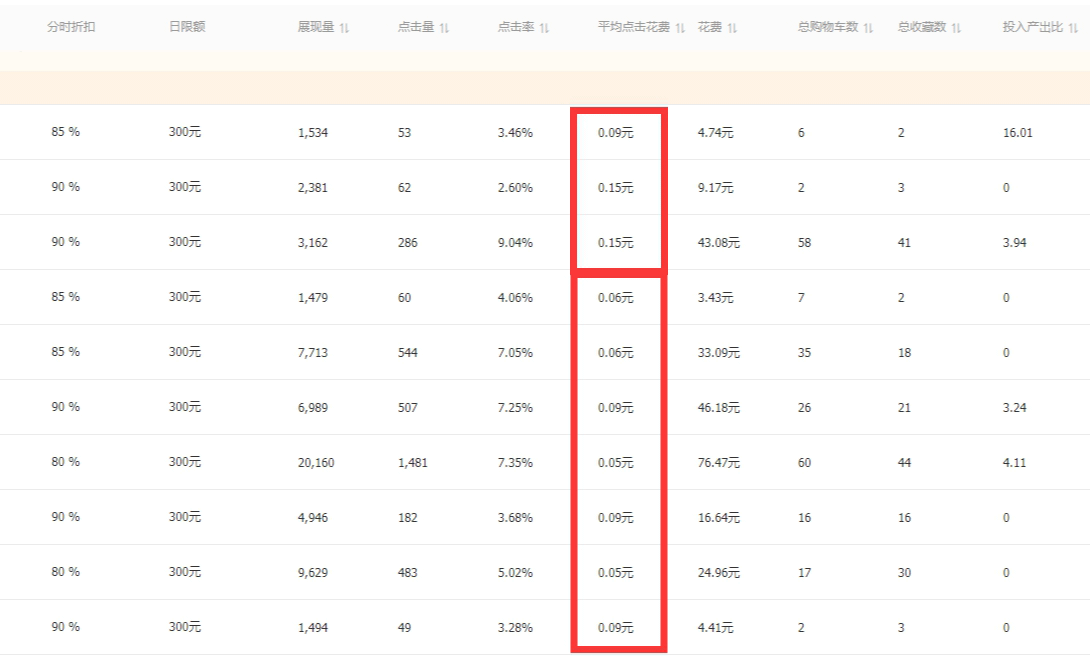The image size is (1090, 670).
Task: Select the 7,713 impressions cell
Action: point(313,353)
